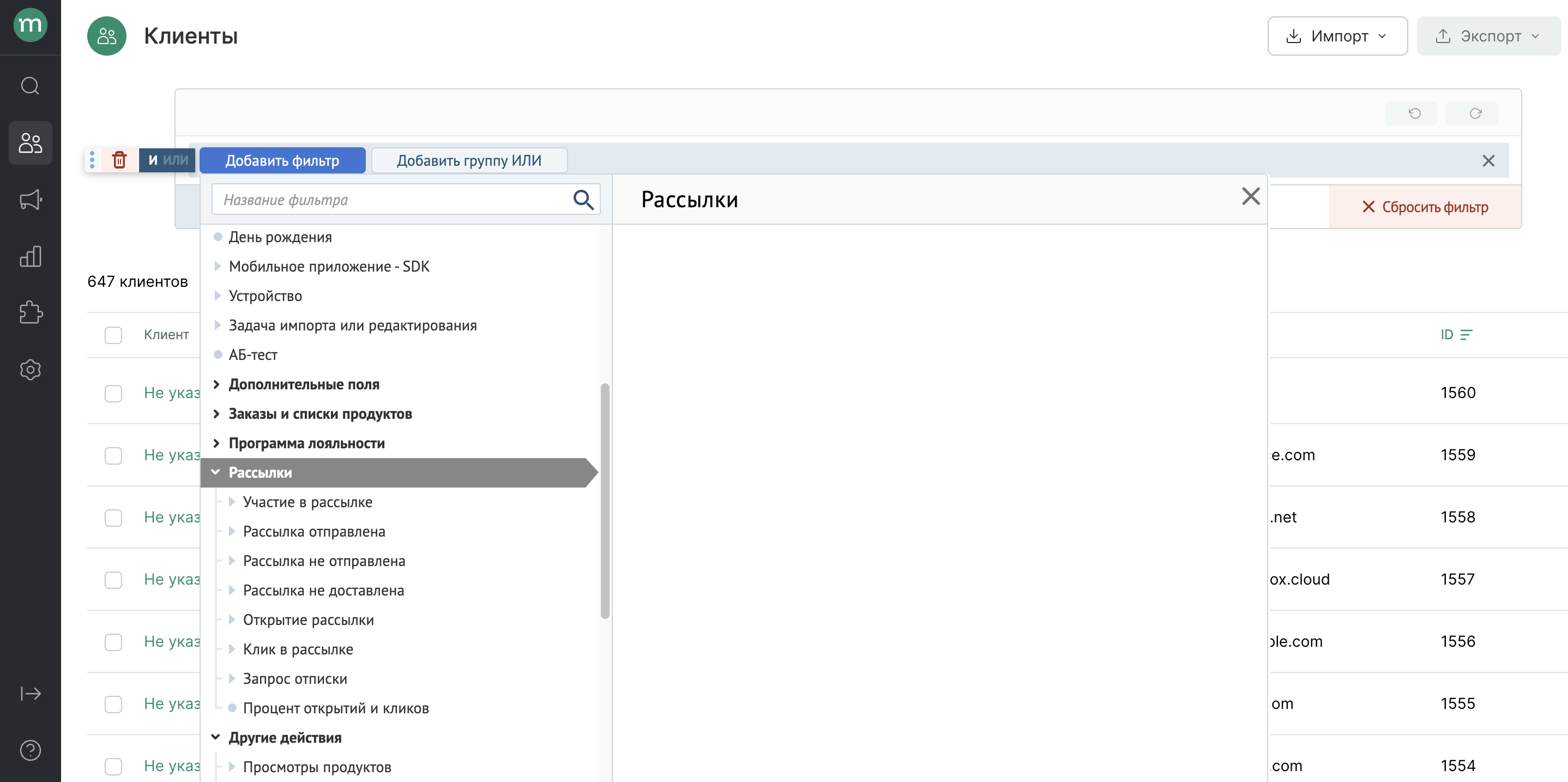Screen dimensions: 1568x782
Task: Select the День рождения filter
Action: click(x=280, y=237)
